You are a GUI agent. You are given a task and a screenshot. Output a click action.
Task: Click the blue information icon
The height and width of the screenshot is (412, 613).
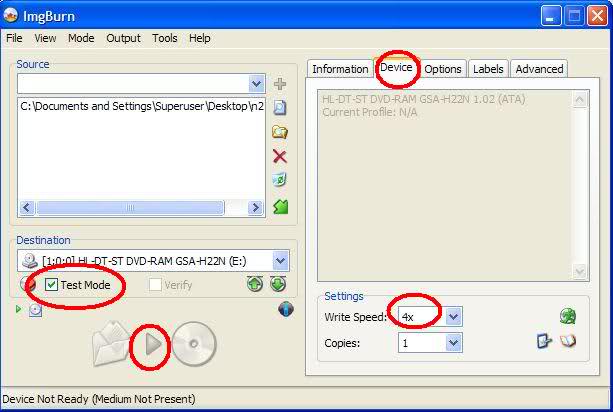[x=286, y=309]
